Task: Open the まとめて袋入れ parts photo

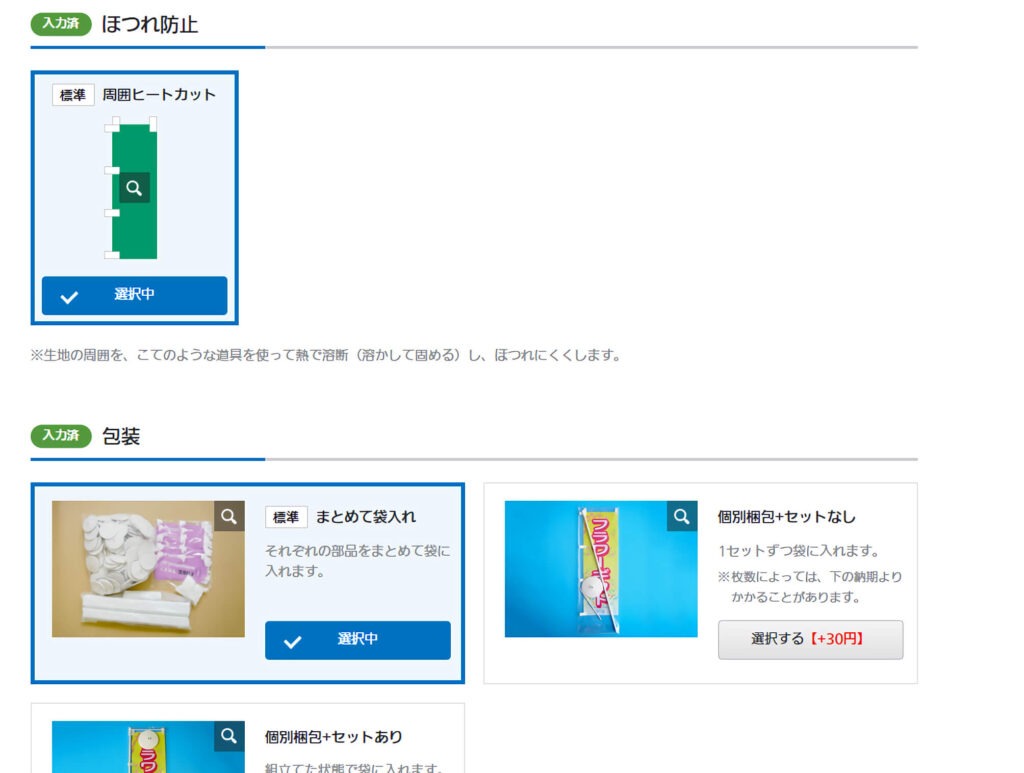Action: click(148, 569)
